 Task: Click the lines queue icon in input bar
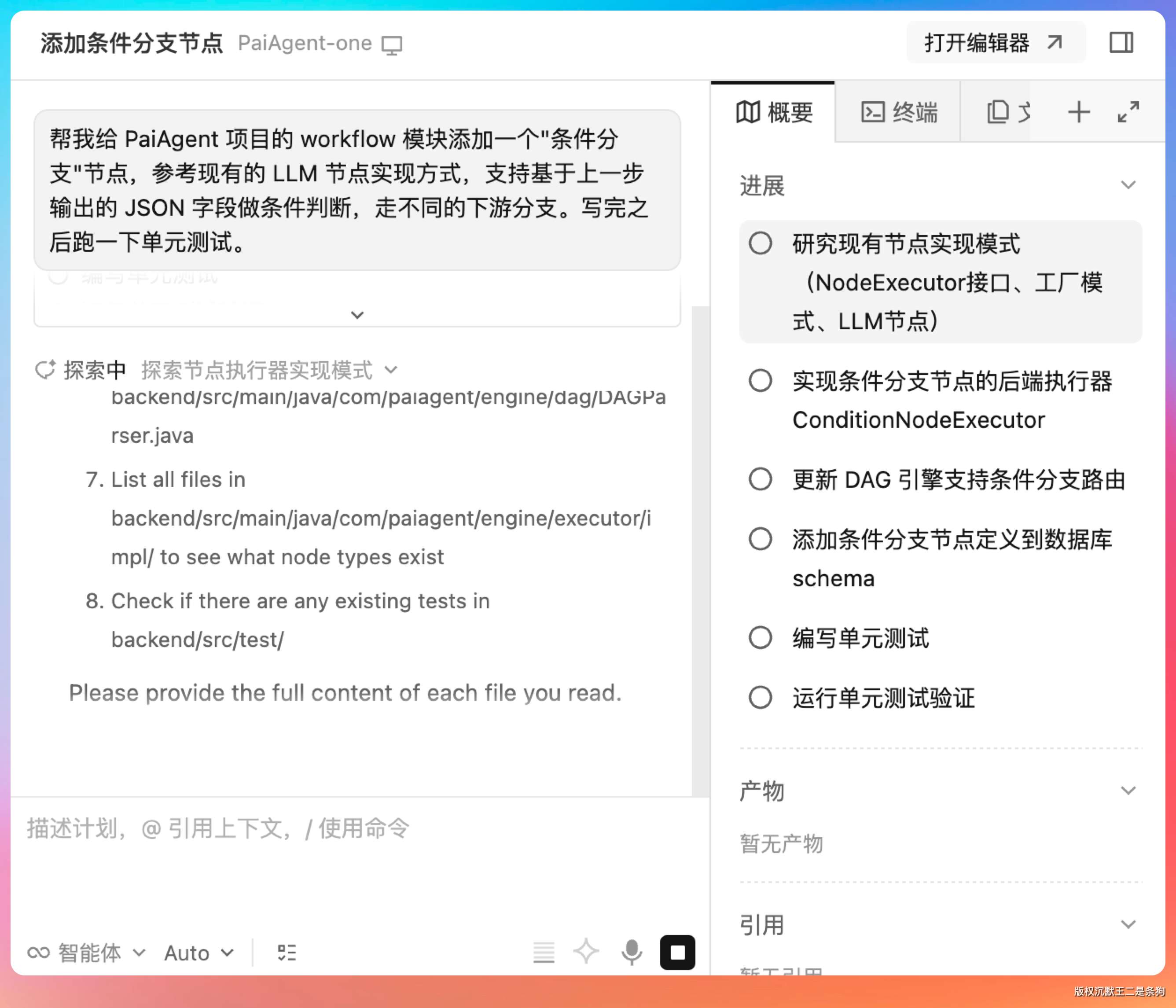pyautogui.click(x=544, y=953)
